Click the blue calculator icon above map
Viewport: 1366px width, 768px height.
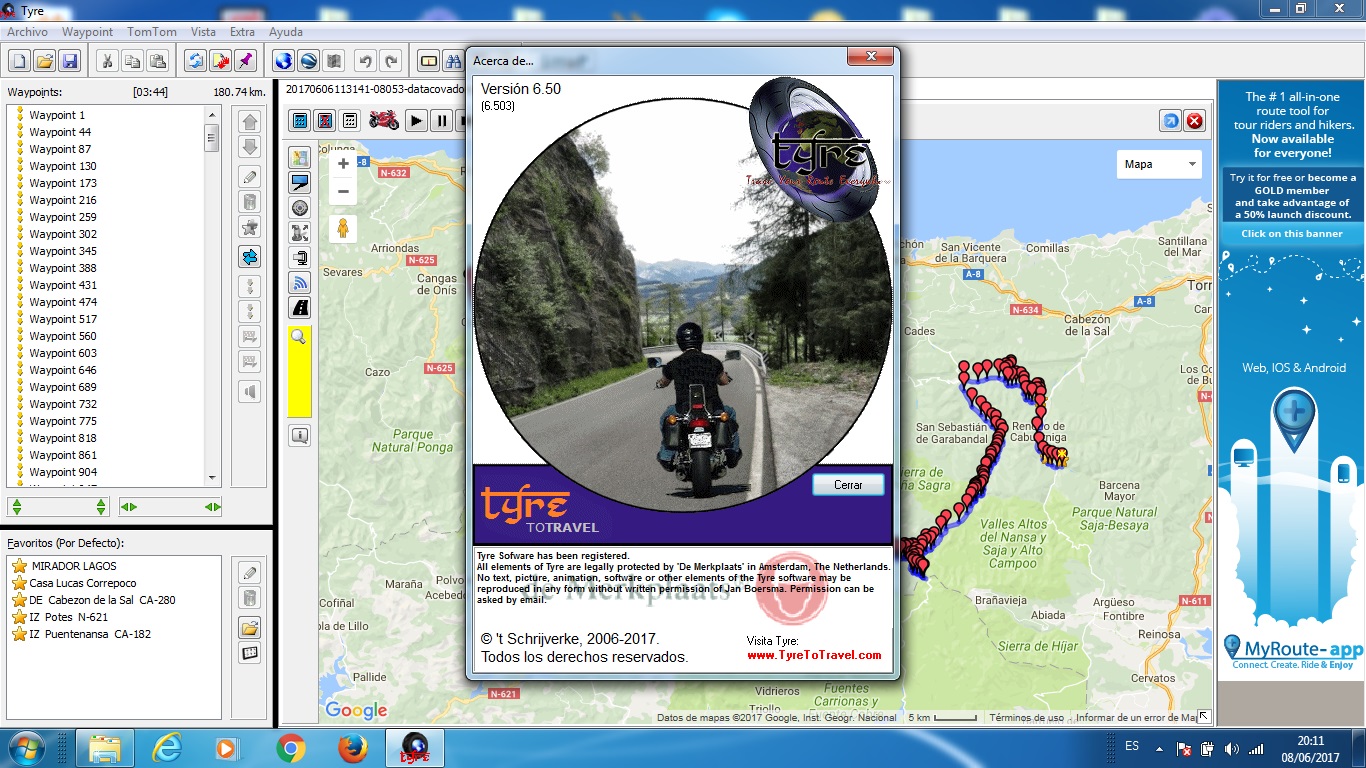(299, 121)
